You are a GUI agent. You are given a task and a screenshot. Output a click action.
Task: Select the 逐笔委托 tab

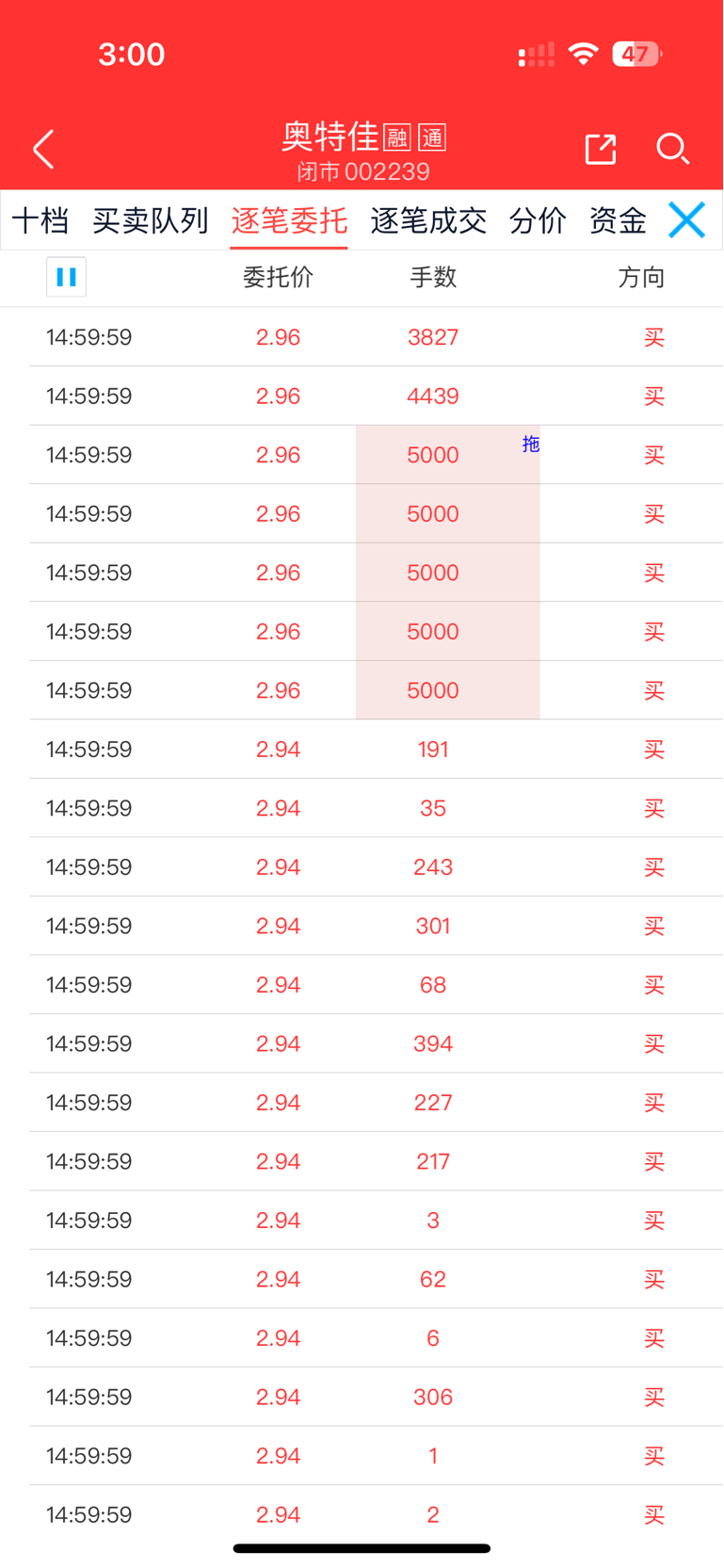(289, 221)
